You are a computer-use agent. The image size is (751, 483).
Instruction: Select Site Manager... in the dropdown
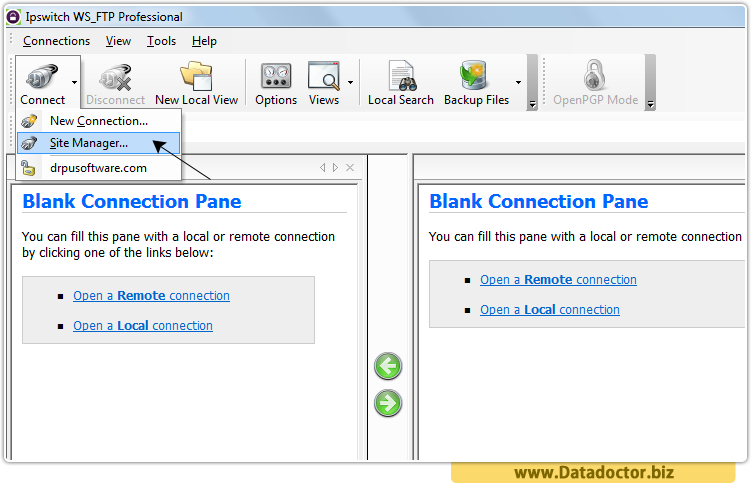coord(99,143)
